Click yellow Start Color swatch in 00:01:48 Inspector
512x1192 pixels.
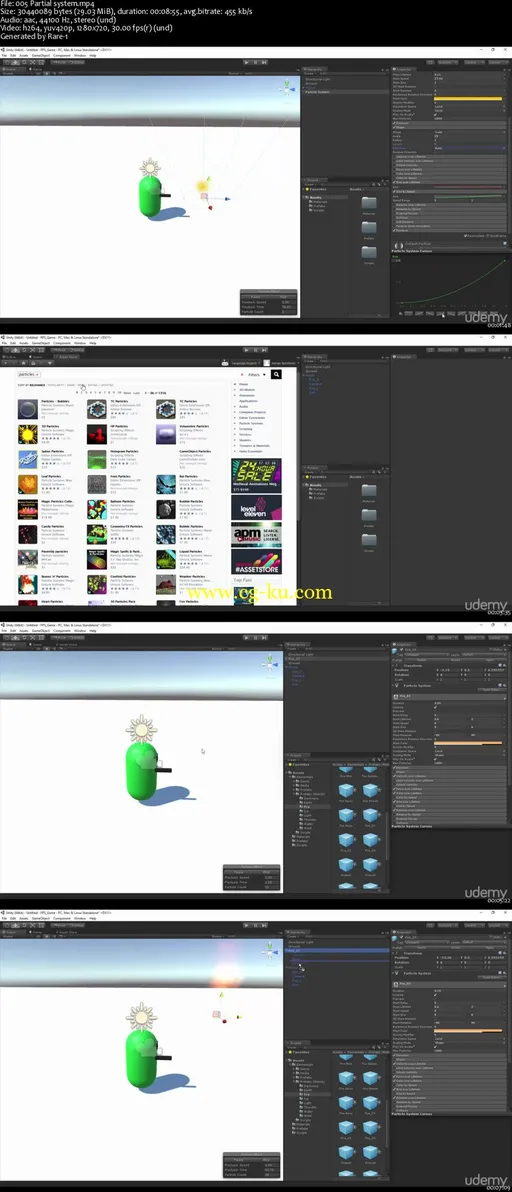[468, 98]
